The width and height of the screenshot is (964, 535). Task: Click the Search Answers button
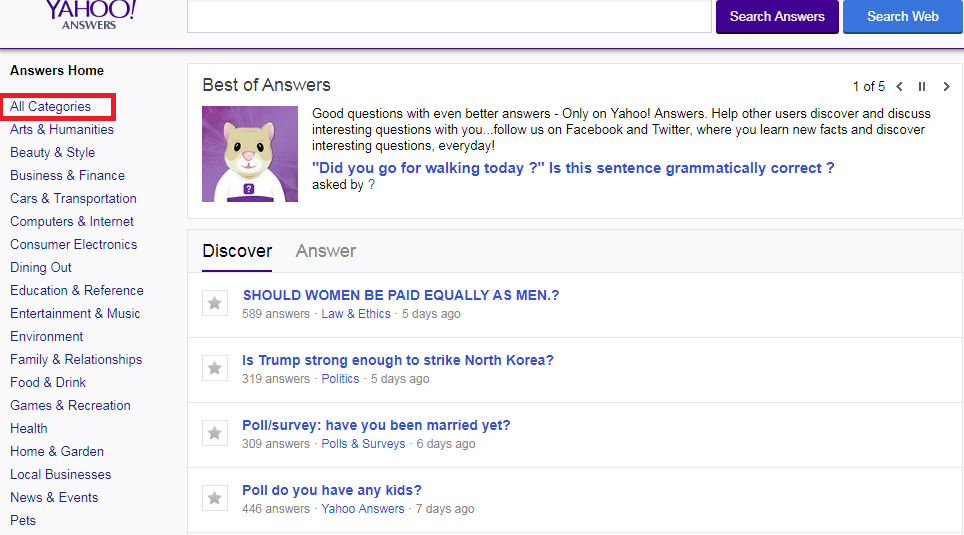777,17
